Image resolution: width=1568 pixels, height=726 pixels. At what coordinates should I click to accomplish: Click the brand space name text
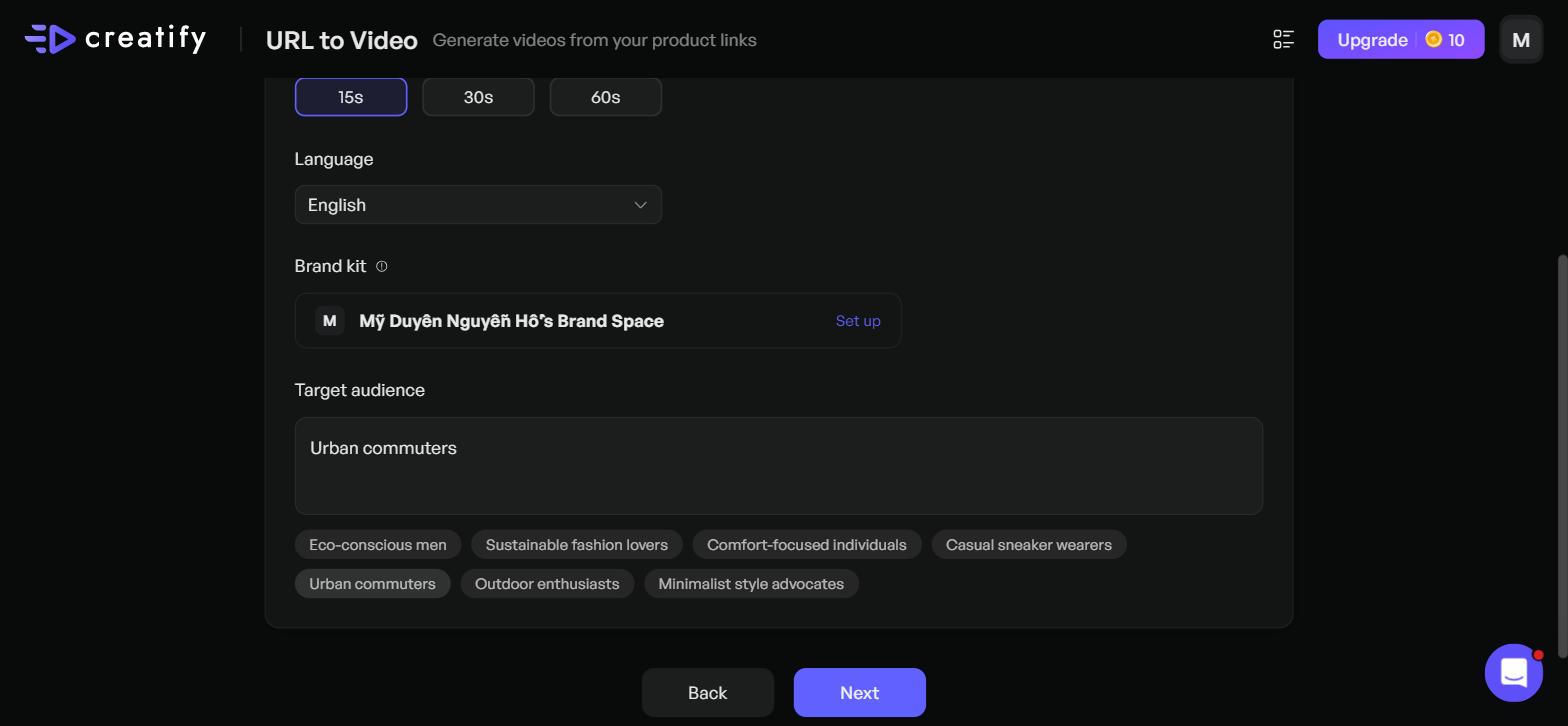tap(512, 321)
